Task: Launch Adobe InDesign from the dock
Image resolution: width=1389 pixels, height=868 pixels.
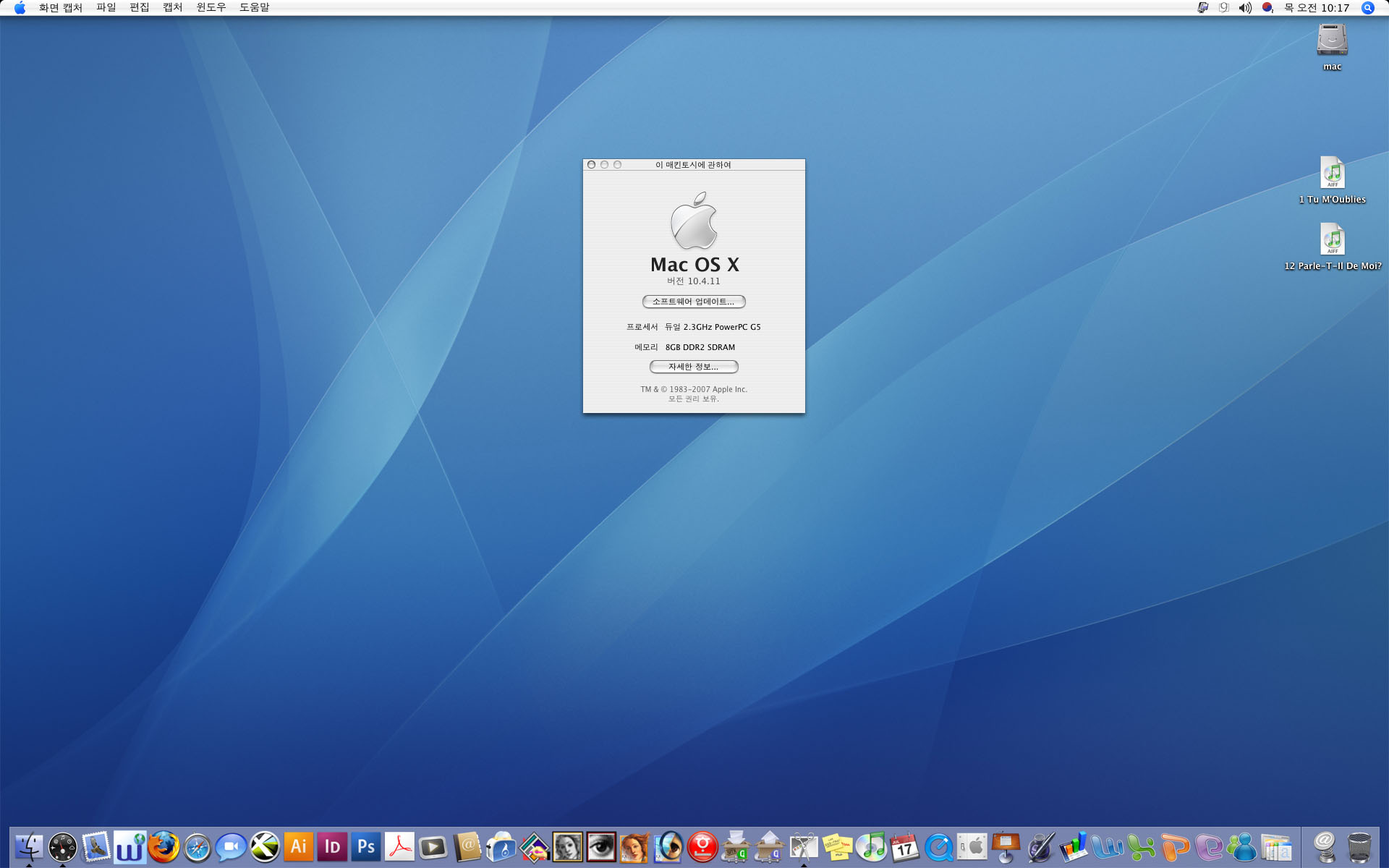Action: tap(332, 846)
